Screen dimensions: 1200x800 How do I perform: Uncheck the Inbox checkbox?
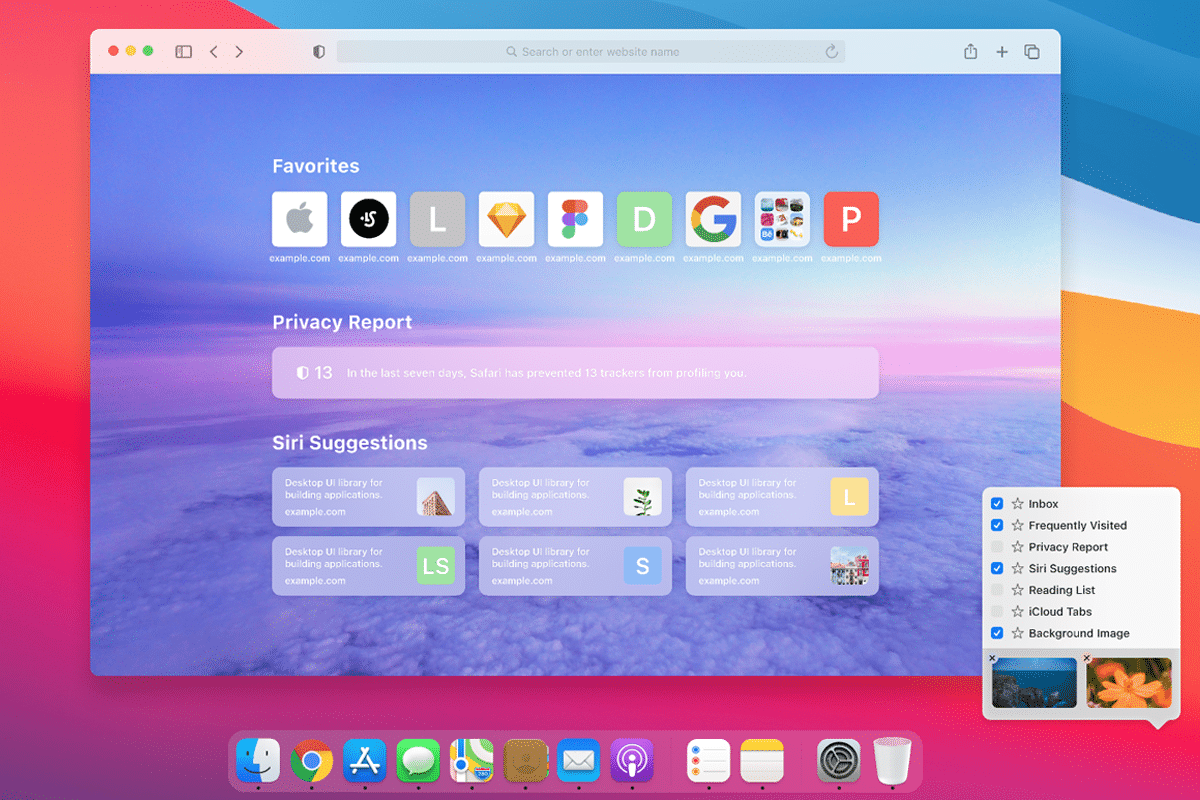pos(997,504)
